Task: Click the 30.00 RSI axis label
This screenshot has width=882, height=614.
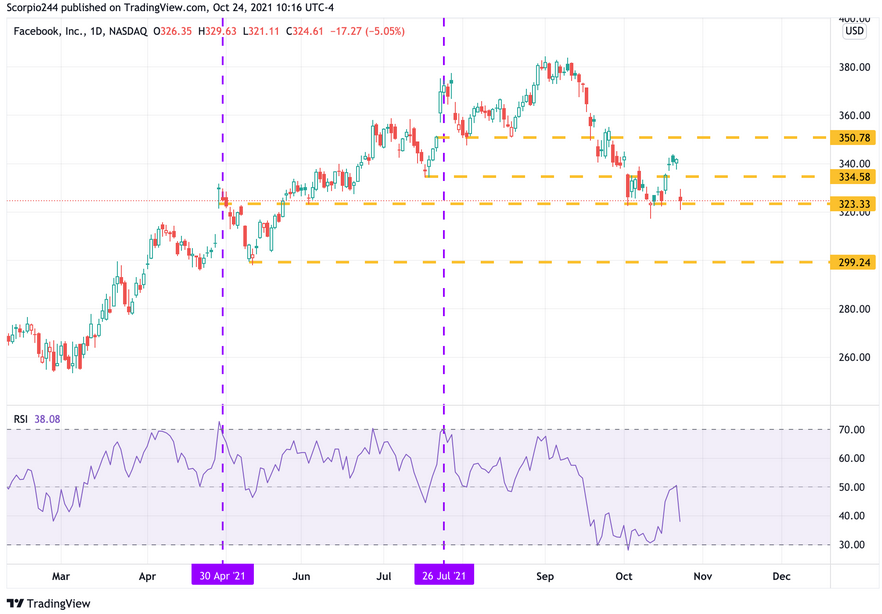Action: click(852, 545)
